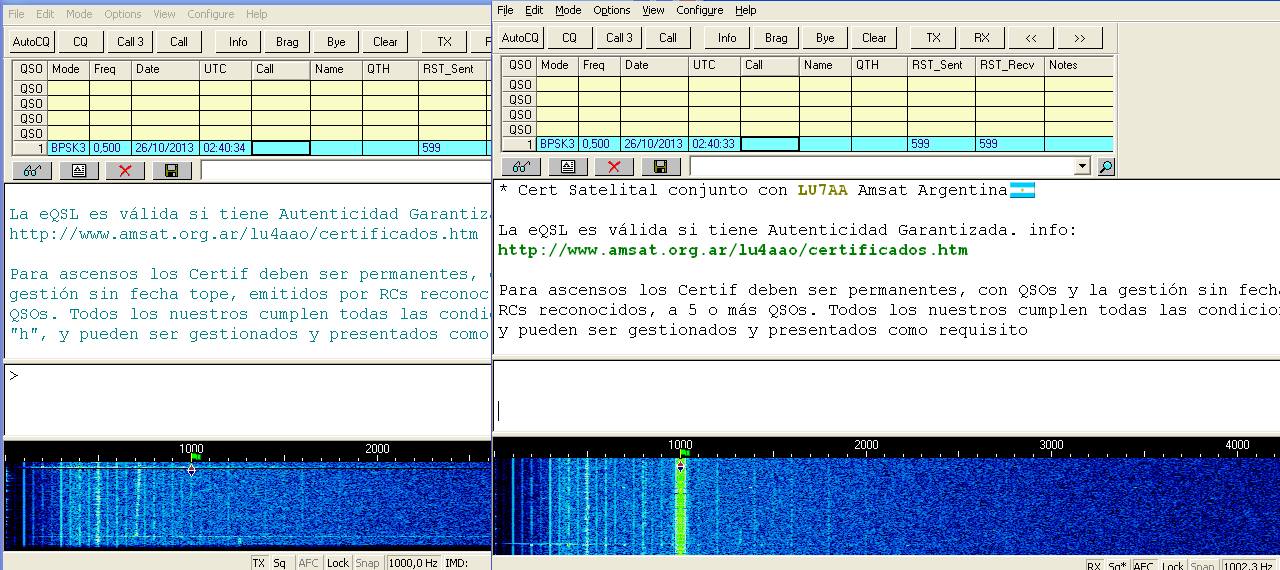Image resolution: width=1280 pixels, height=570 pixels.
Task: Click AutoCQ button in left window
Action: click(x=31, y=42)
